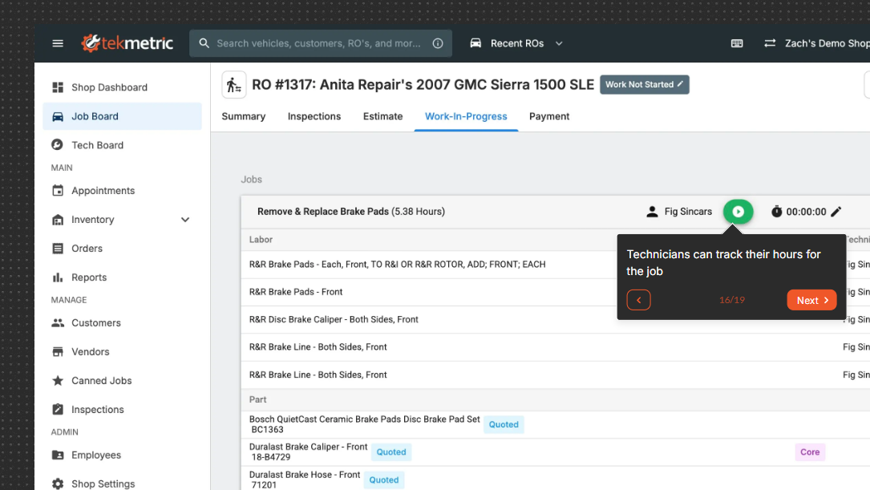Image resolution: width=870 pixels, height=490 pixels.
Task: Click the Shop Settings gear icon
Action: coord(58,483)
